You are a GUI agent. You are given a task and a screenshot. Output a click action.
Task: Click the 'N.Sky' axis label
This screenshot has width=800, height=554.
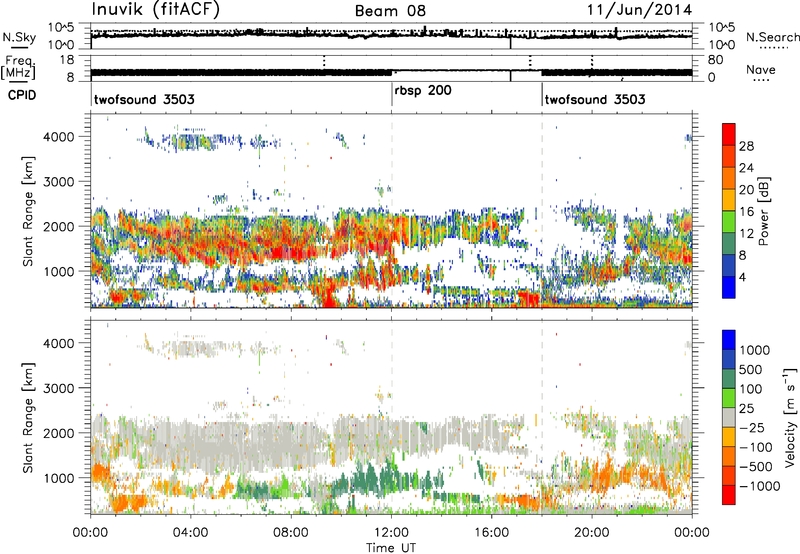pyautogui.click(x=19, y=37)
